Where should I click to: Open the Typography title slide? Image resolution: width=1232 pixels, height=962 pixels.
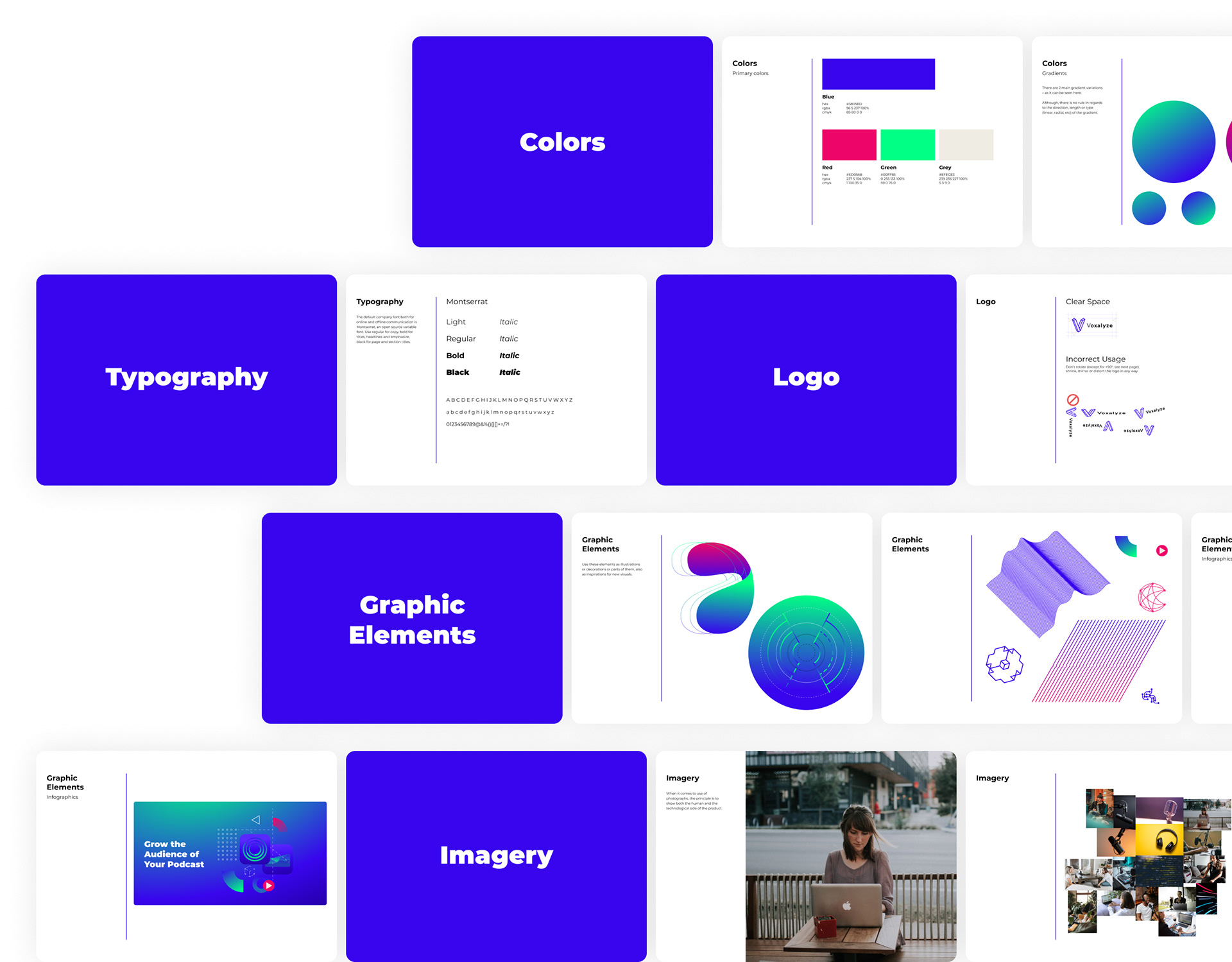pos(186,380)
